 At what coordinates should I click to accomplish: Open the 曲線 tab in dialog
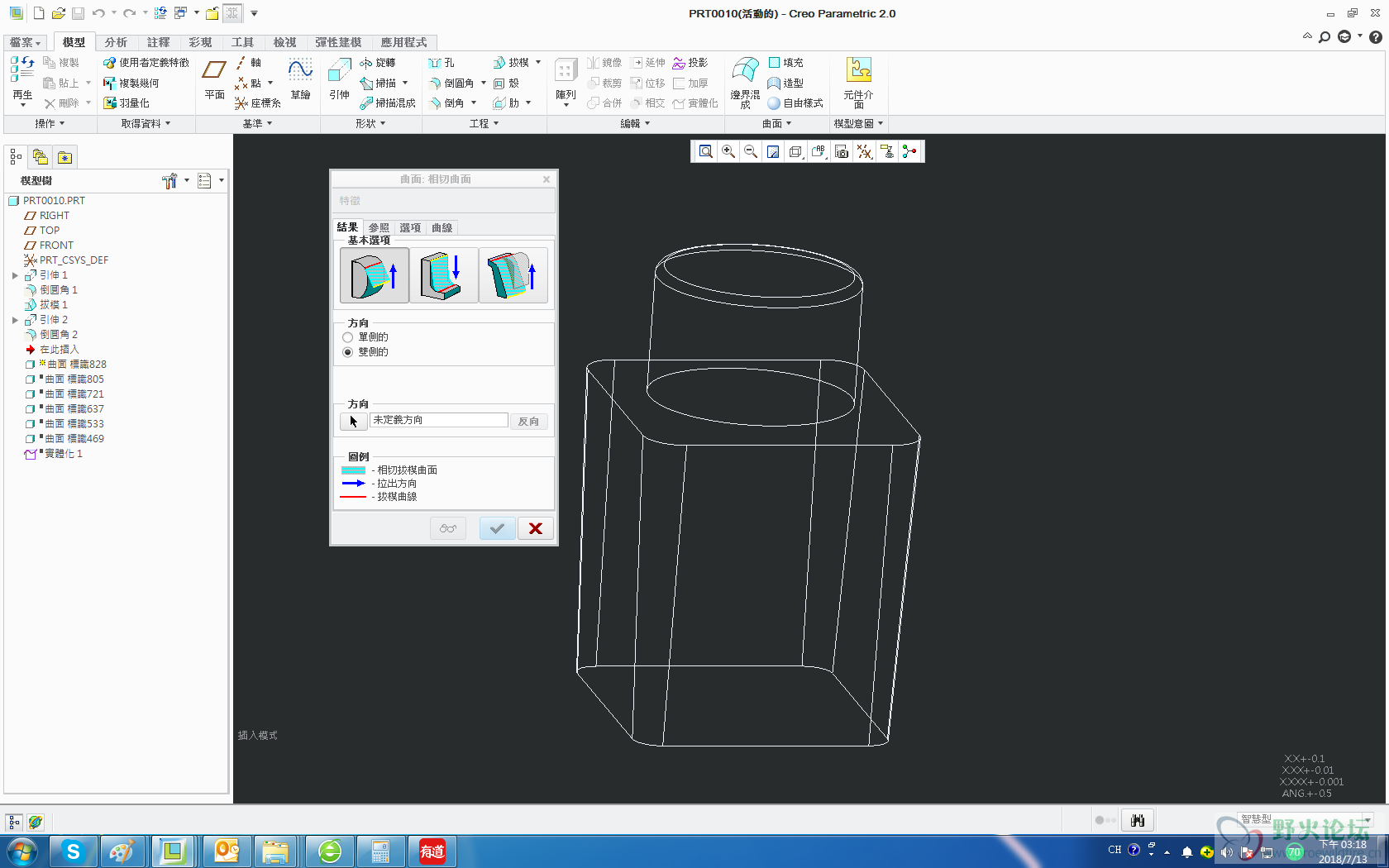[x=442, y=228]
